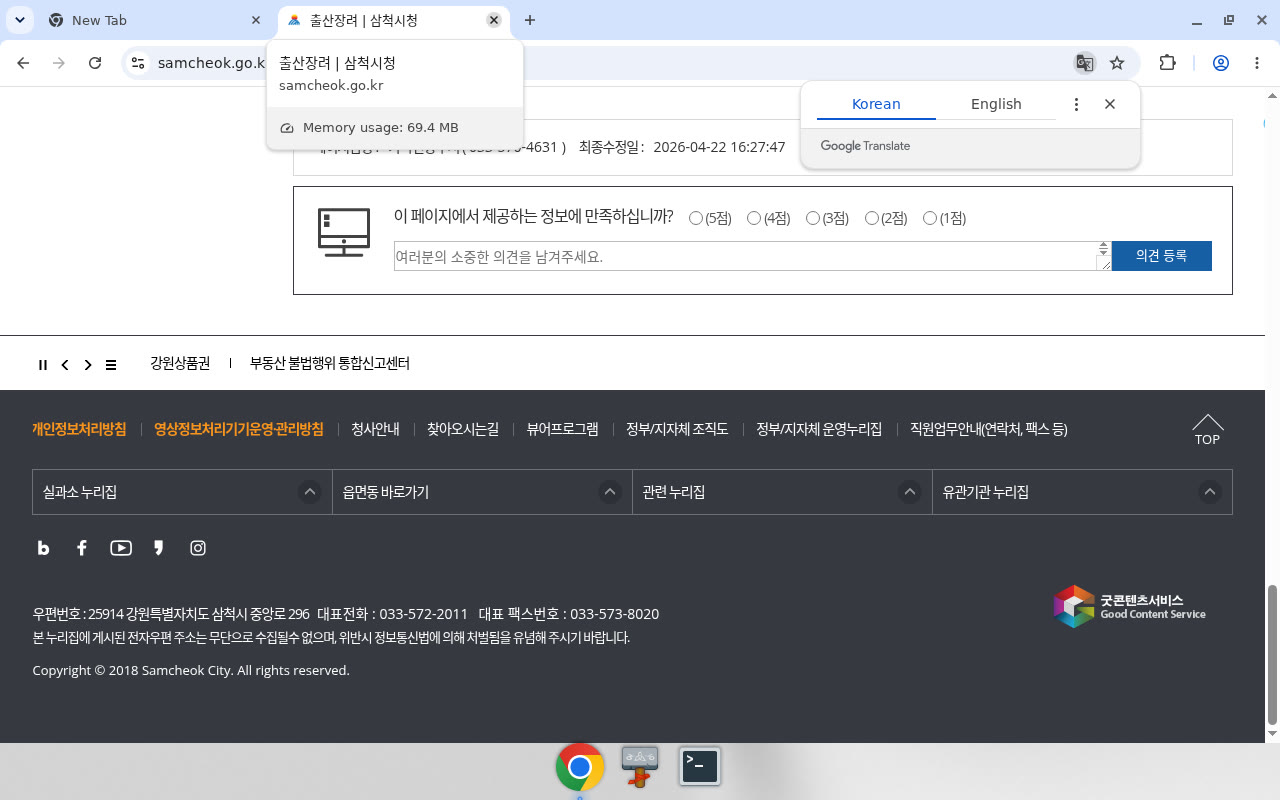Open translate options three-dot menu

tap(1076, 104)
